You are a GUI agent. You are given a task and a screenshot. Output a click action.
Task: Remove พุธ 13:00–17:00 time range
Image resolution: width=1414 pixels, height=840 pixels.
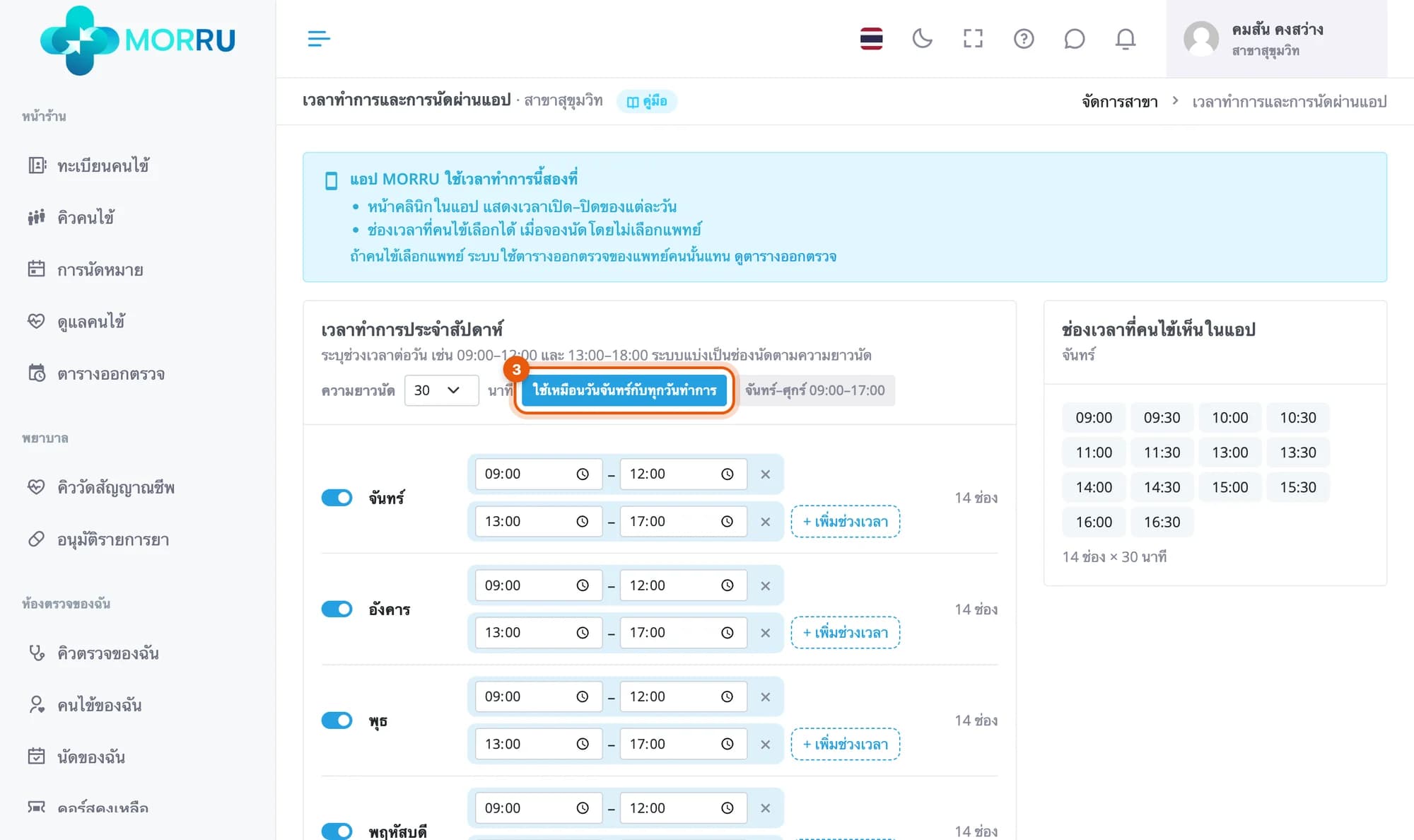click(765, 745)
